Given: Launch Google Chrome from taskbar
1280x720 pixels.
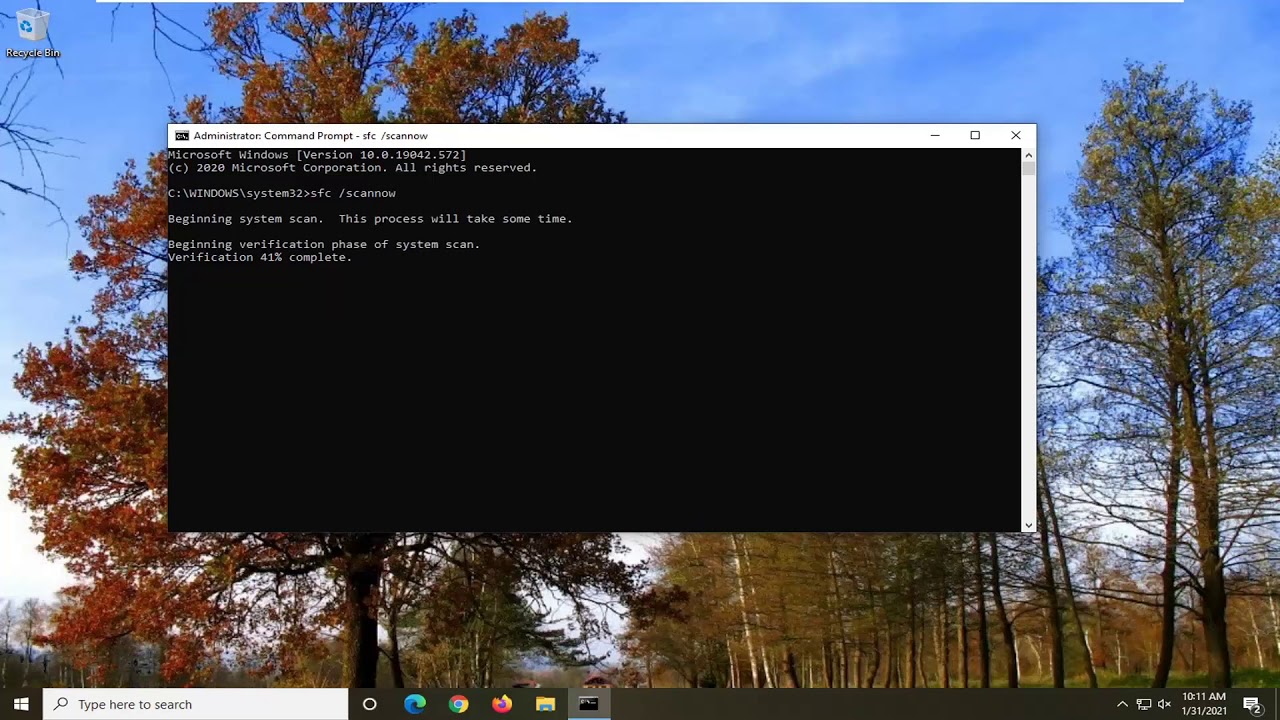Looking at the screenshot, I should pos(458,704).
